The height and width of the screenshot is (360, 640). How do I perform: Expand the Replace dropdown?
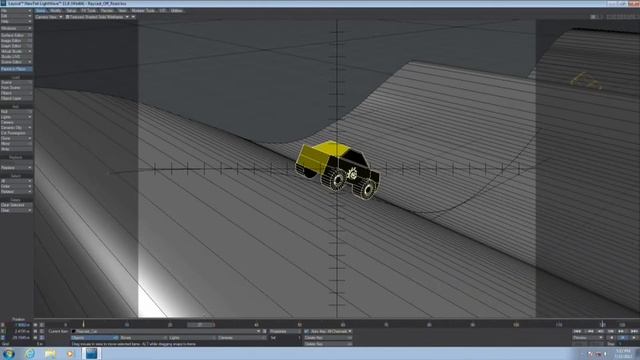pos(16,167)
